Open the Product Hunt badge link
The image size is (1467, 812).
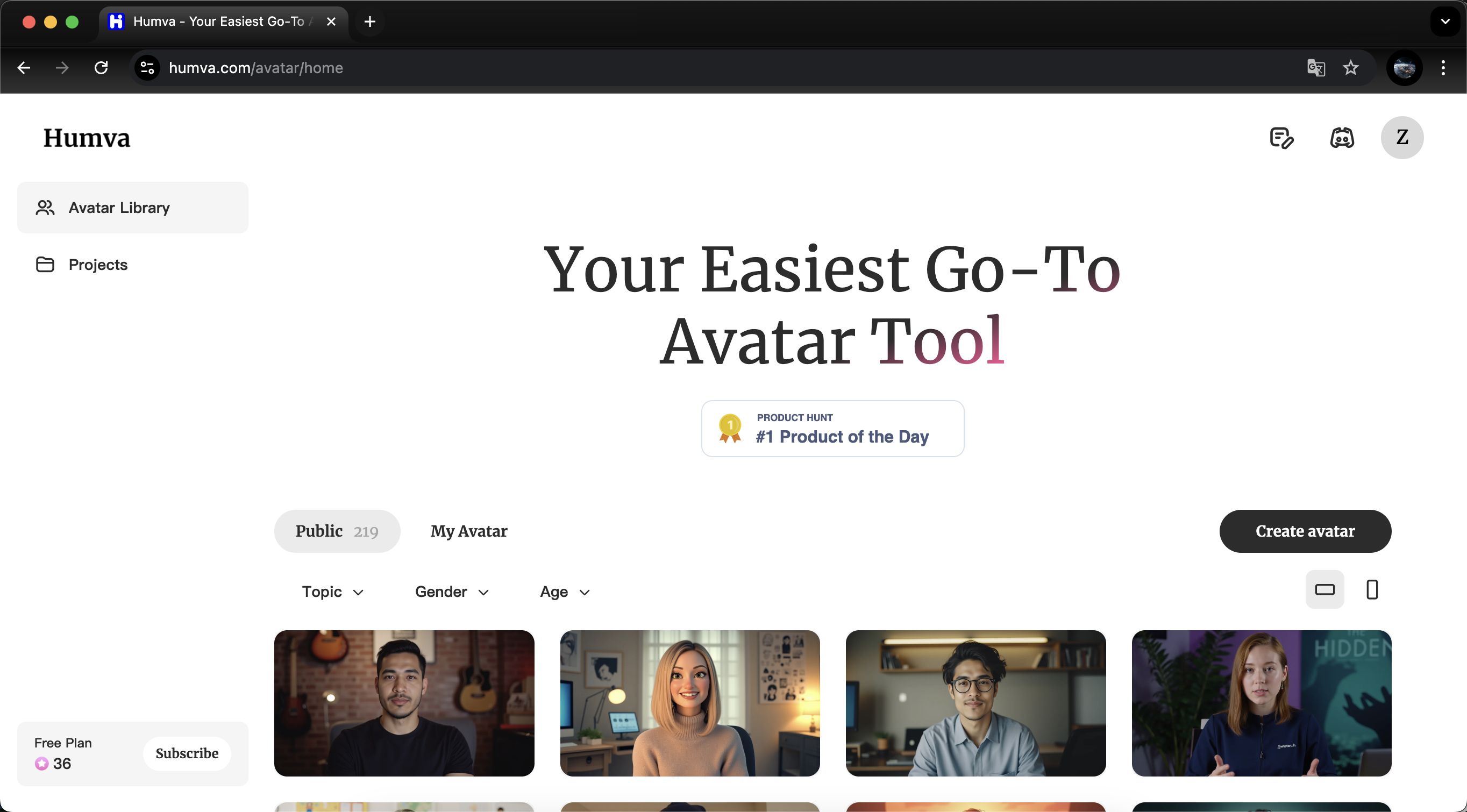tap(832, 429)
